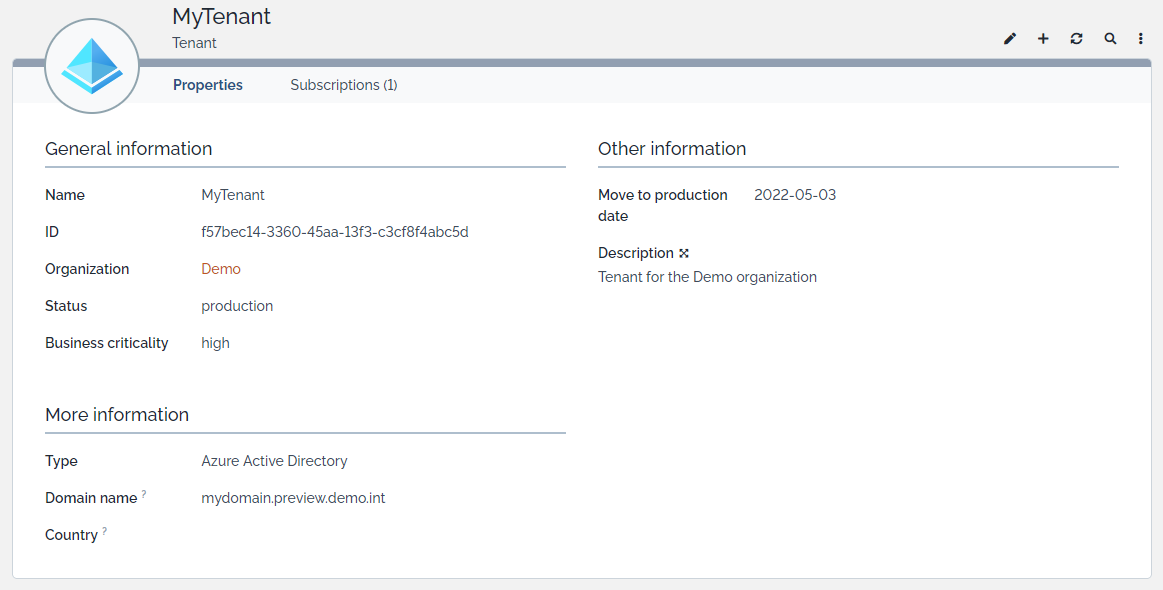Switch to the Properties tab

pos(208,85)
